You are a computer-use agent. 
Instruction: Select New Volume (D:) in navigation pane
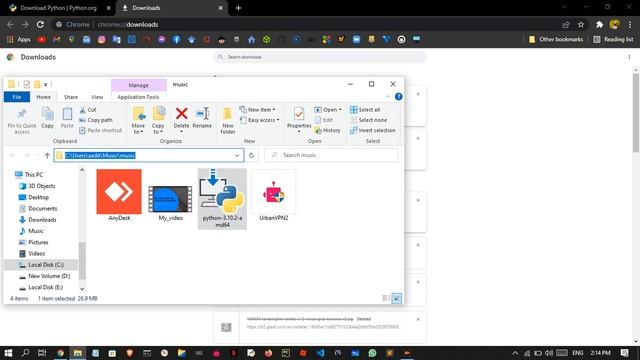click(44, 276)
